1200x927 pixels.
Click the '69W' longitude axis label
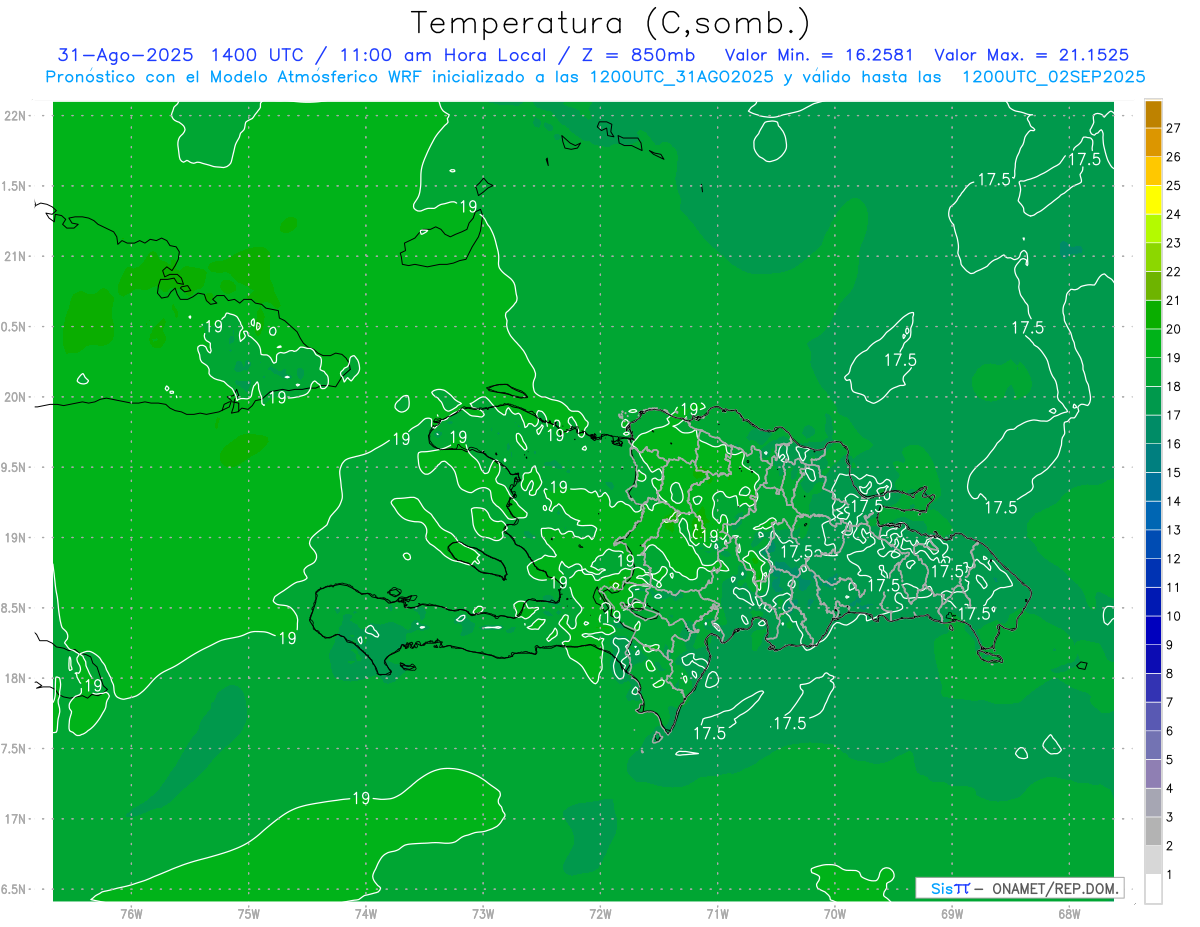952,914
